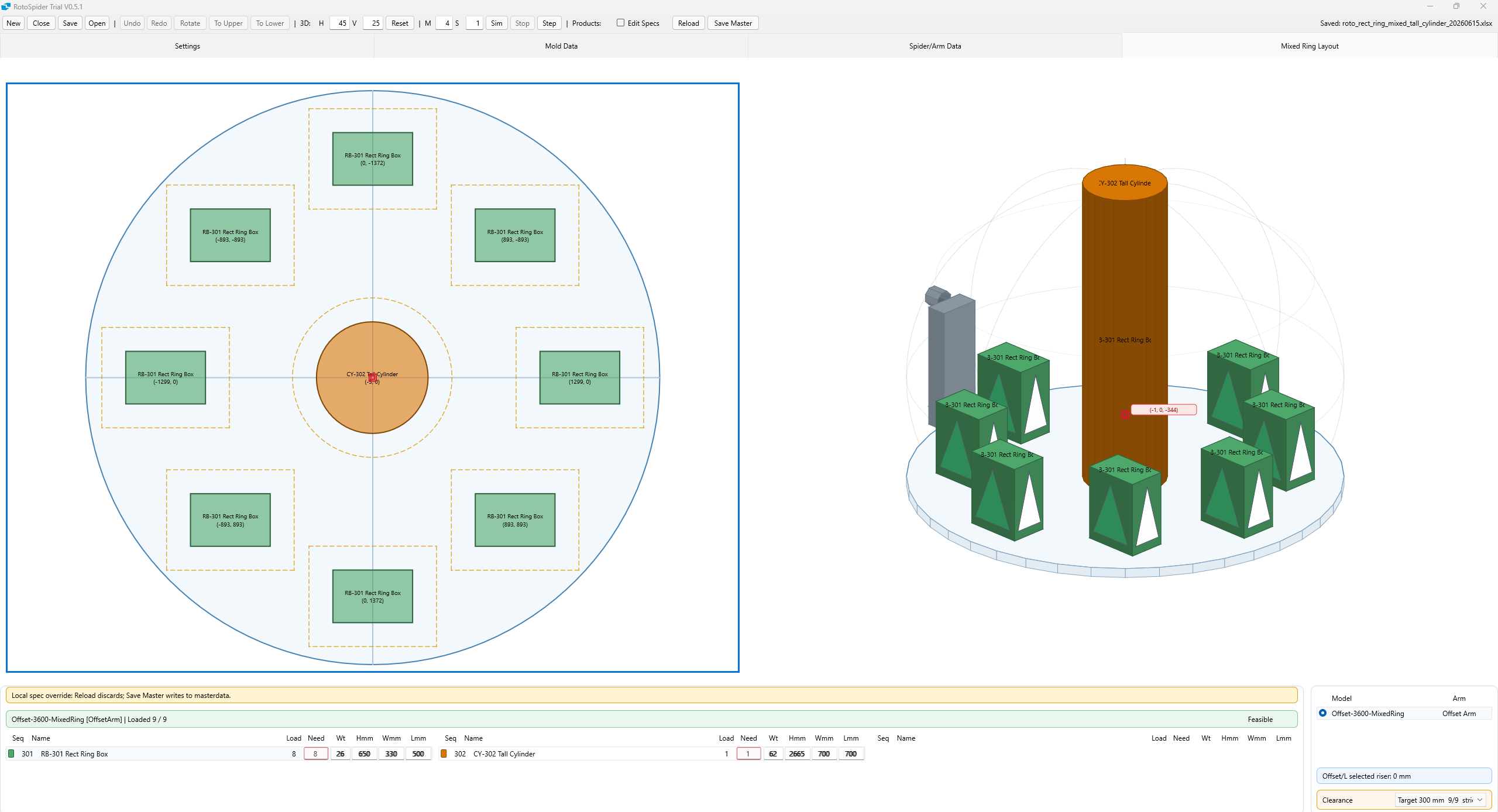Enable the Edit Specs checkbox
This screenshot has height=812, width=1498.
click(620, 23)
